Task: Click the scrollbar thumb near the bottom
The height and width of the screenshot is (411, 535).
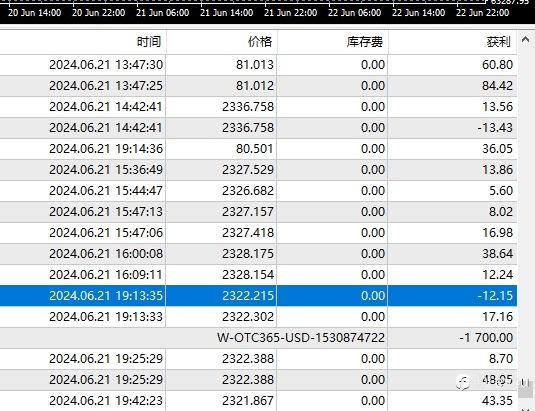Action: point(525,389)
